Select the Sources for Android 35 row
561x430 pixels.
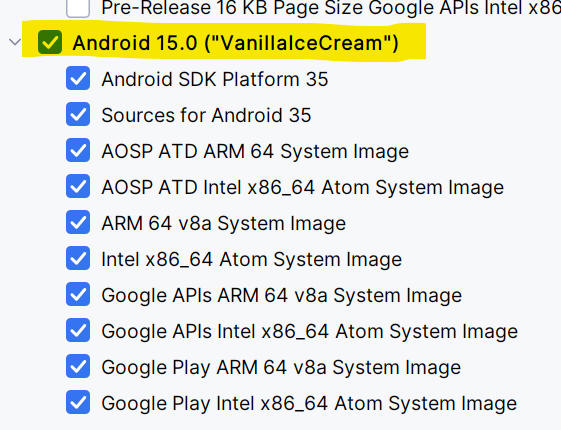(206, 115)
